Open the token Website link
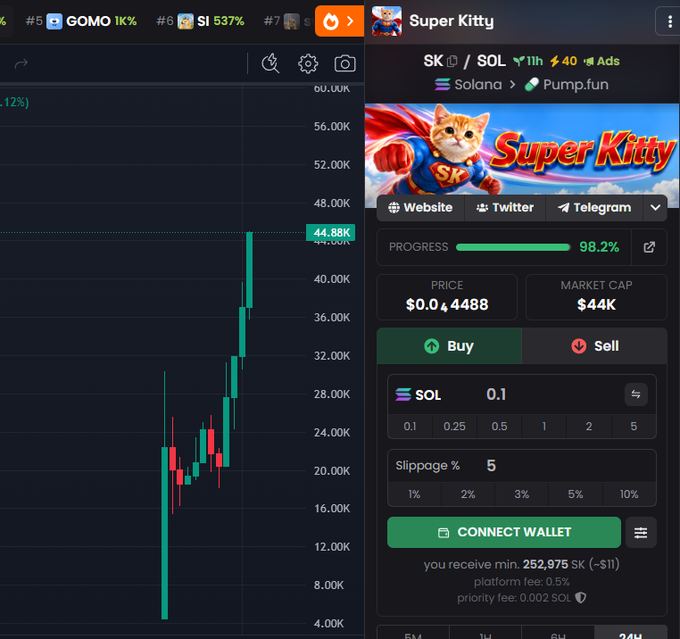This screenshot has height=639, width=680. (x=420, y=208)
